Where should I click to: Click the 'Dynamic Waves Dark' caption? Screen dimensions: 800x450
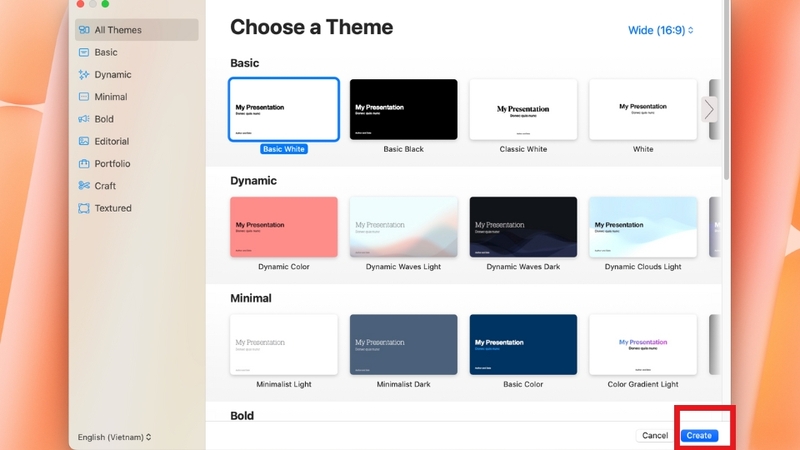pos(523,266)
